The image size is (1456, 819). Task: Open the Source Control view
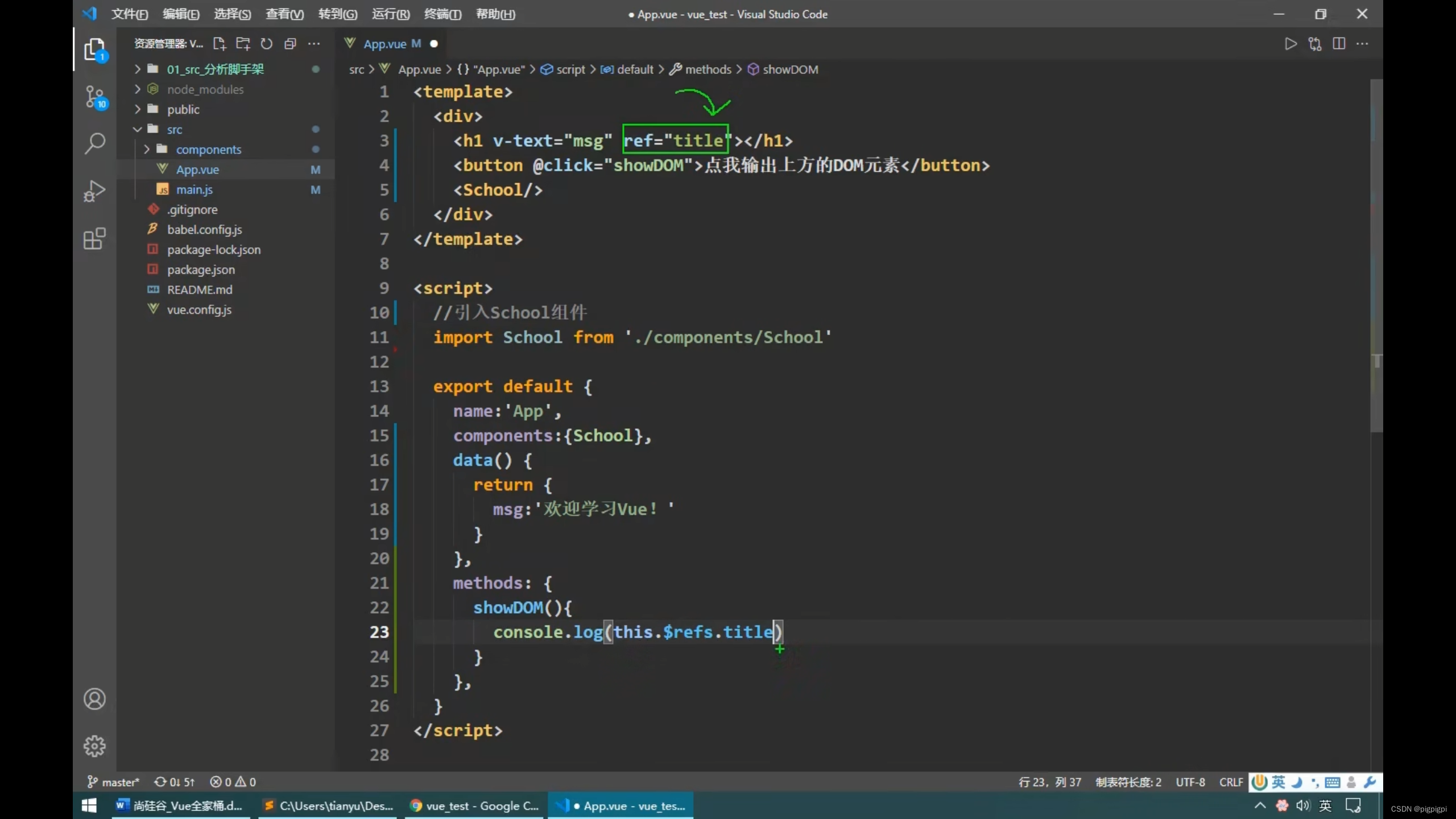coord(94,97)
